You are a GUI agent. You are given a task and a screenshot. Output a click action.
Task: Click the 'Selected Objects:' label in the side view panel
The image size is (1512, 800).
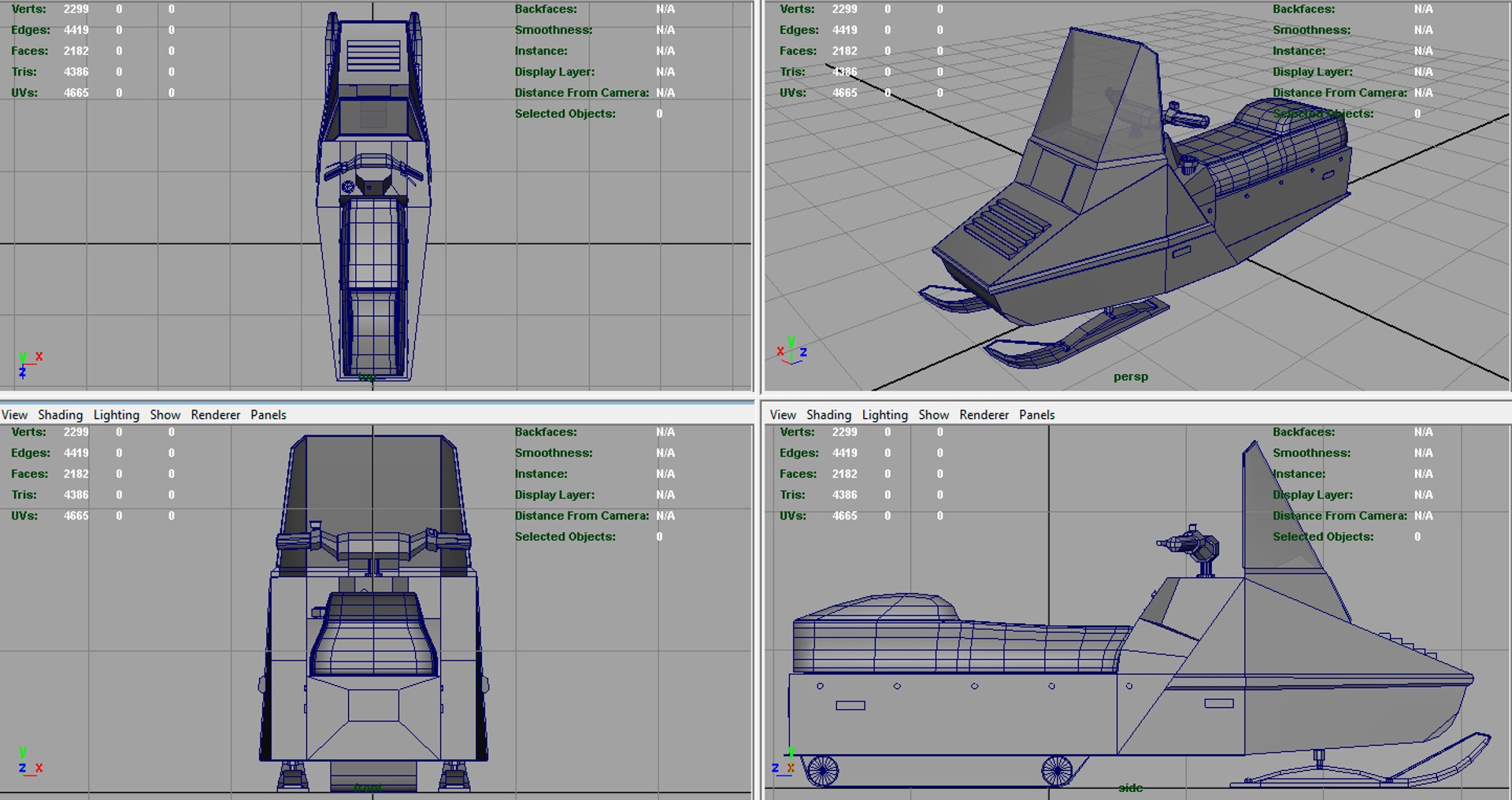point(1323,537)
